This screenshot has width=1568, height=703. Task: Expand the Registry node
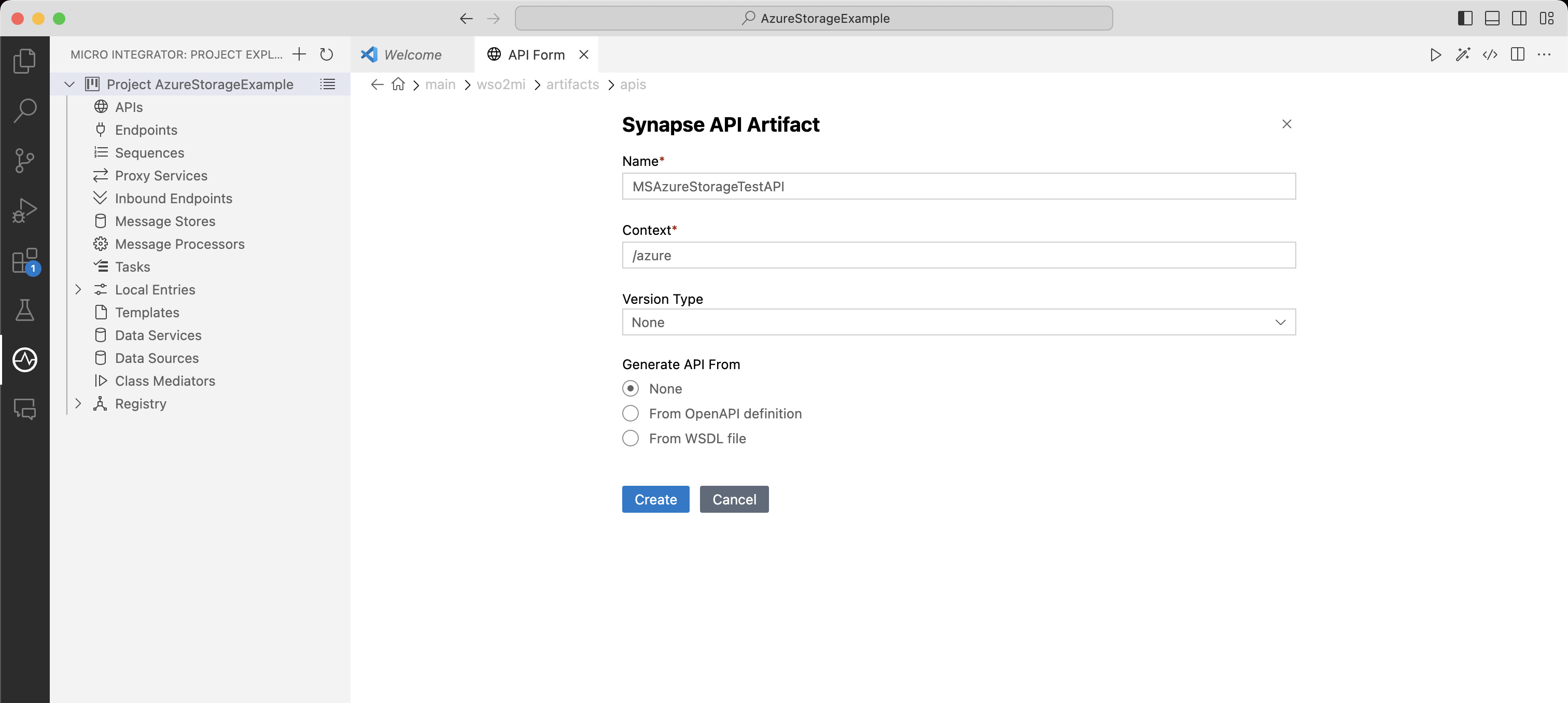click(78, 403)
